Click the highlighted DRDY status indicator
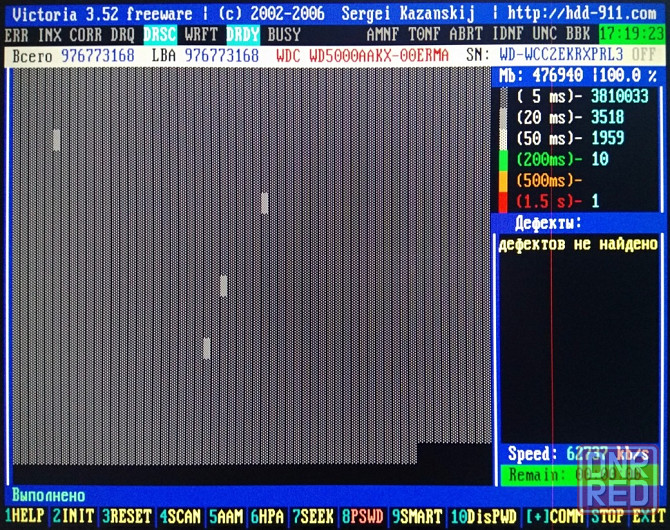Screen dimensions: 670x530 pos(242,35)
